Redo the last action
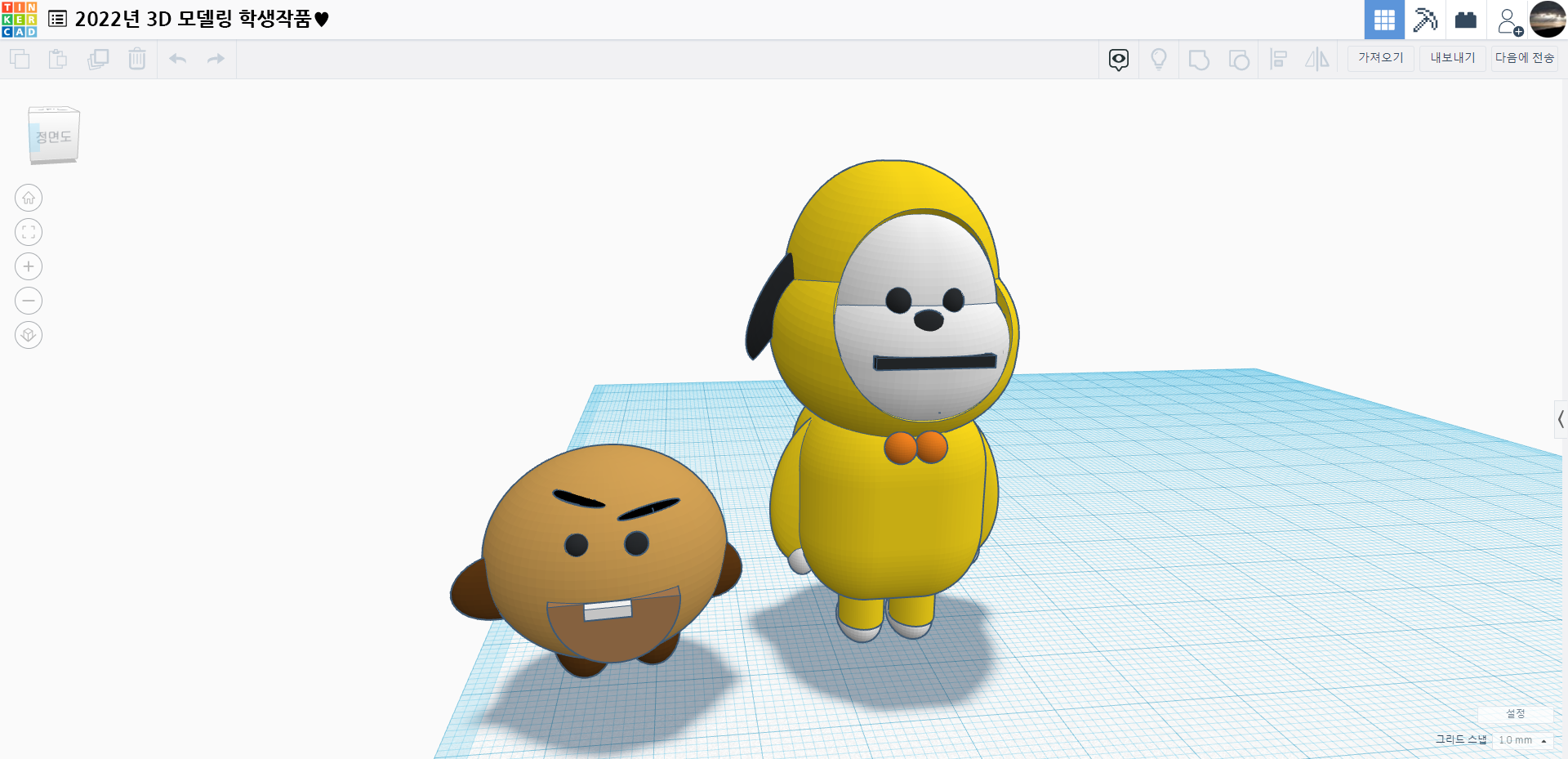 (216, 59)
